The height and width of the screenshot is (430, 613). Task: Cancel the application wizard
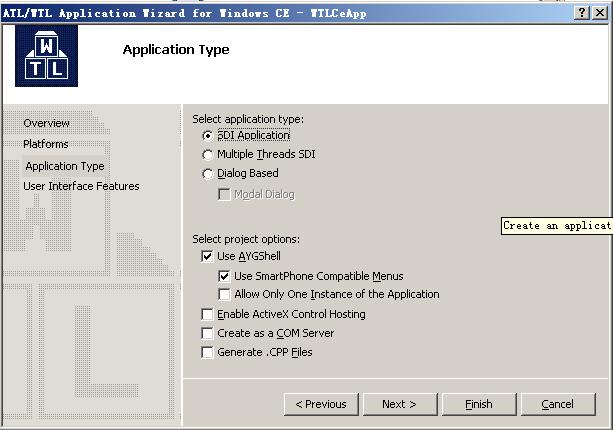point(558,404)
